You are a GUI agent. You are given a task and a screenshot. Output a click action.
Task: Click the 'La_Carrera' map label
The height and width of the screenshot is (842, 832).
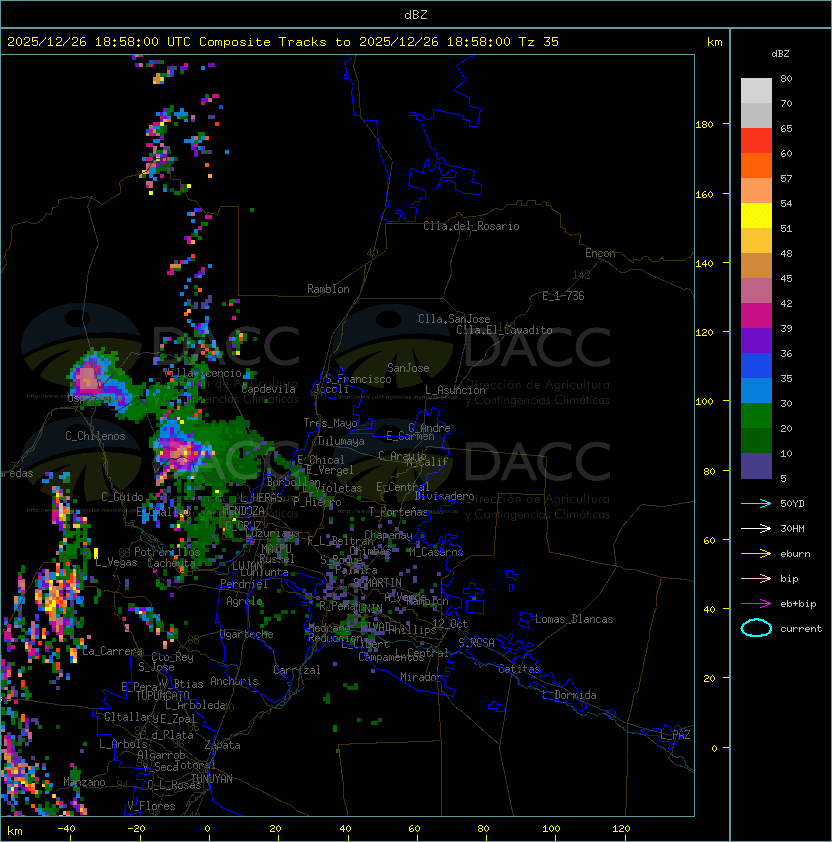click(112, 651)
